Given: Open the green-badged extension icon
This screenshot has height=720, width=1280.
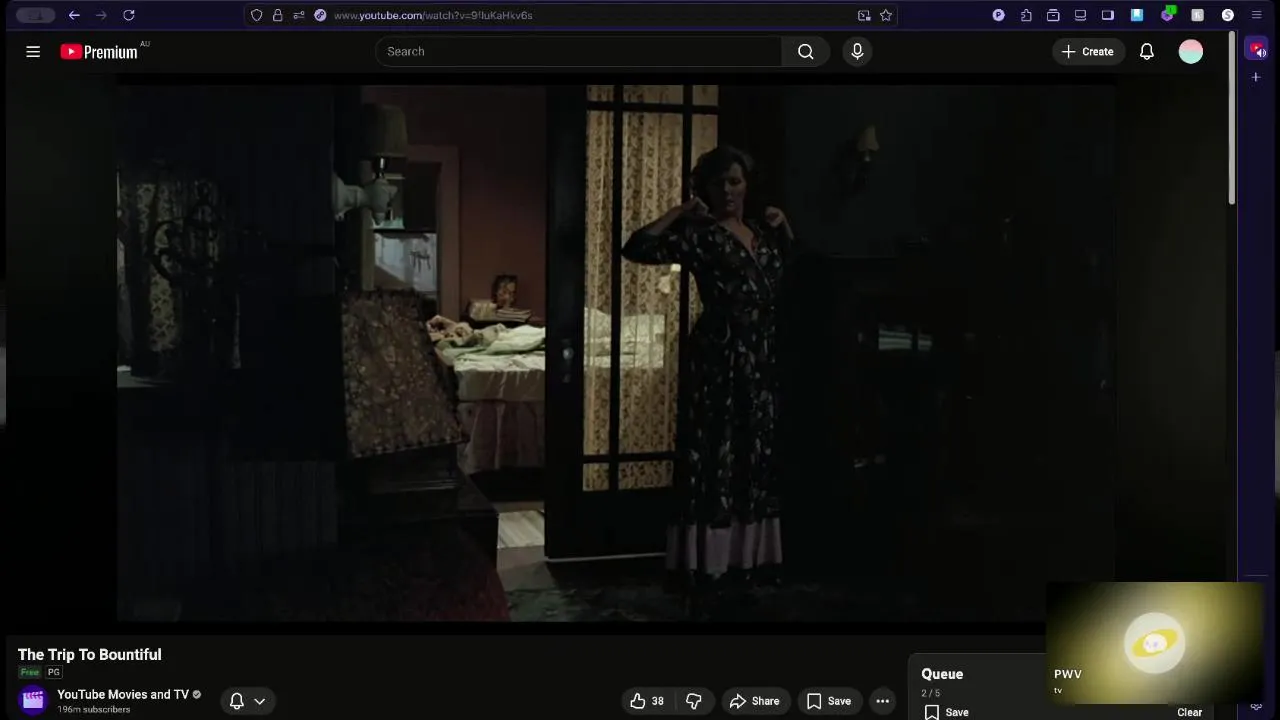Looking at the screenshot, I should coord(1168,14).
